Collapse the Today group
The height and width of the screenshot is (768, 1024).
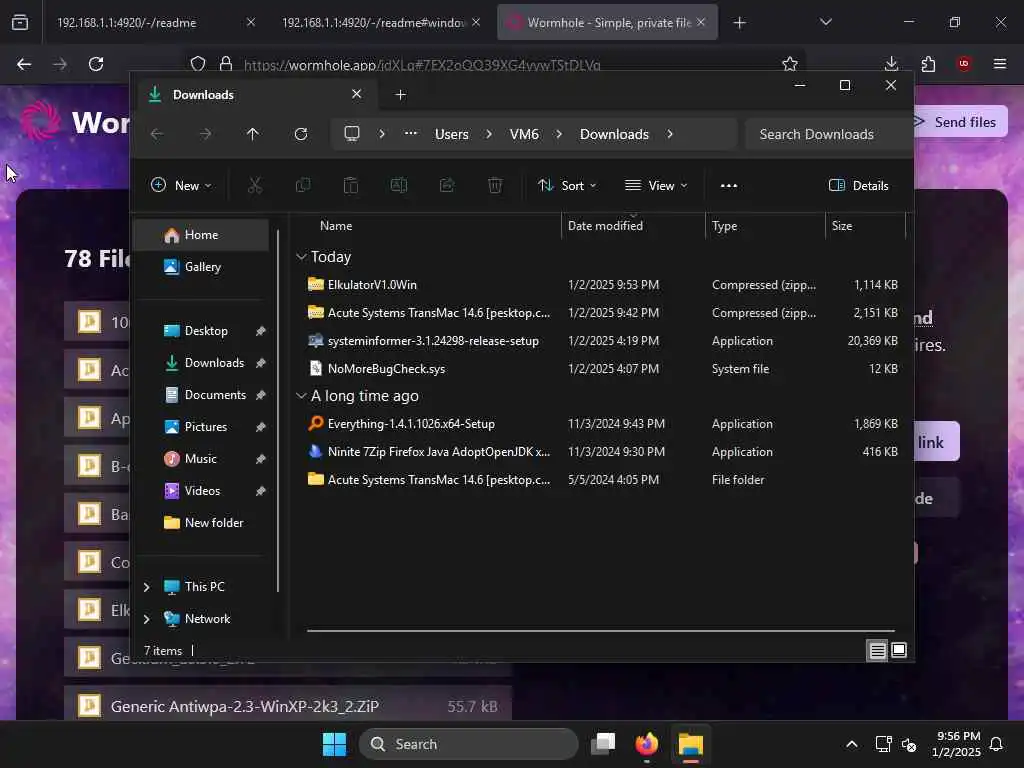point(301,257)
